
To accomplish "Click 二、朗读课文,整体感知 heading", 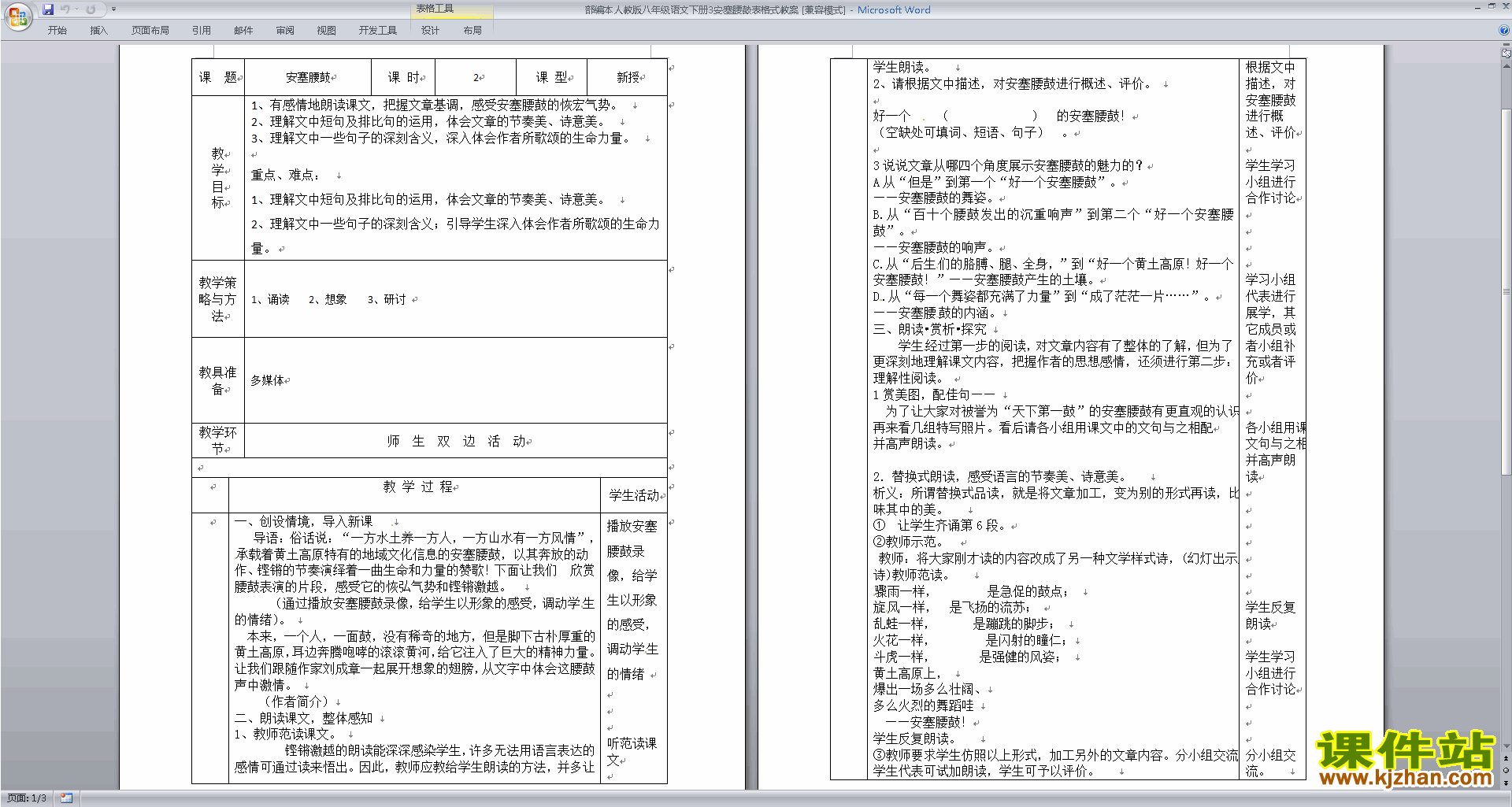I will (x=304, y=718).
